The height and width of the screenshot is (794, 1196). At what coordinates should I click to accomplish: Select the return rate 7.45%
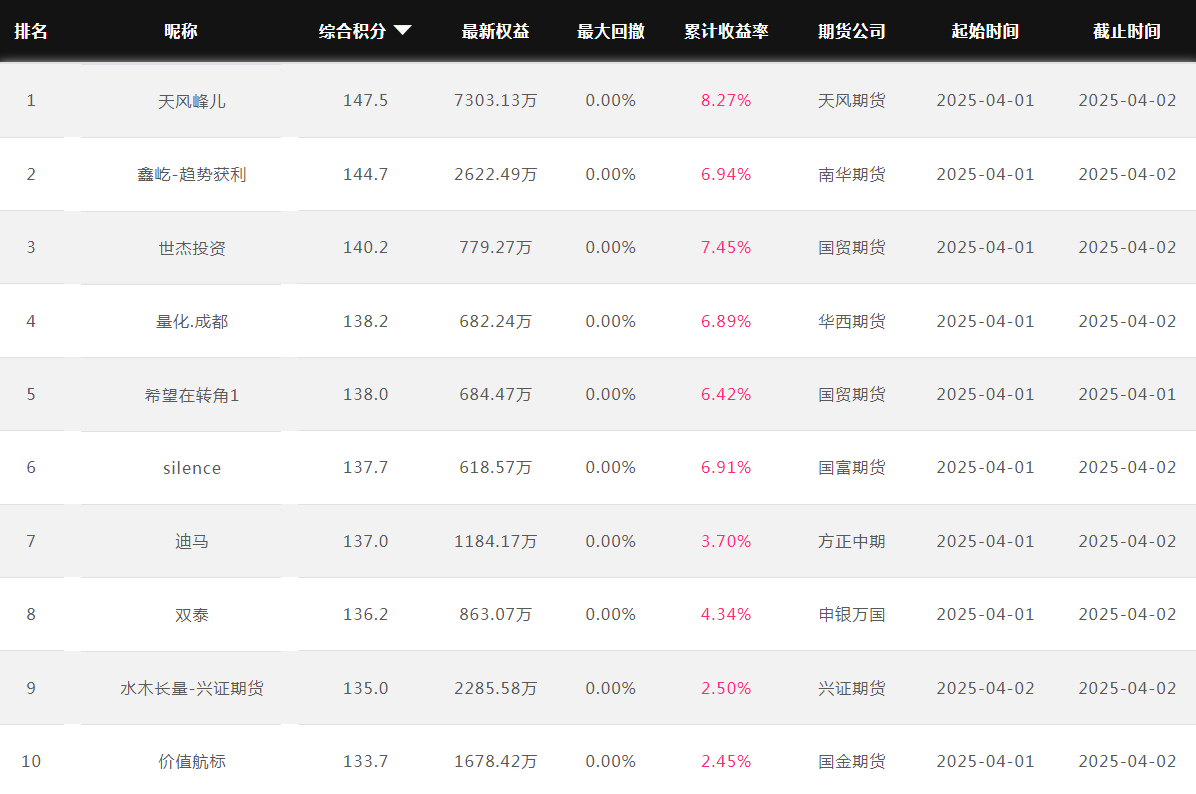pos(726,248)
